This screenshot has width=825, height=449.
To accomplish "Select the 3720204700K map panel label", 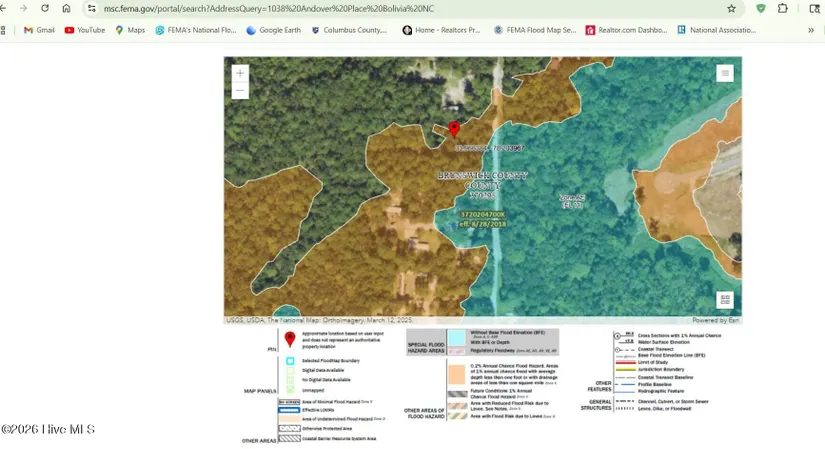I will pyautogui.click(x=482, y=215).
